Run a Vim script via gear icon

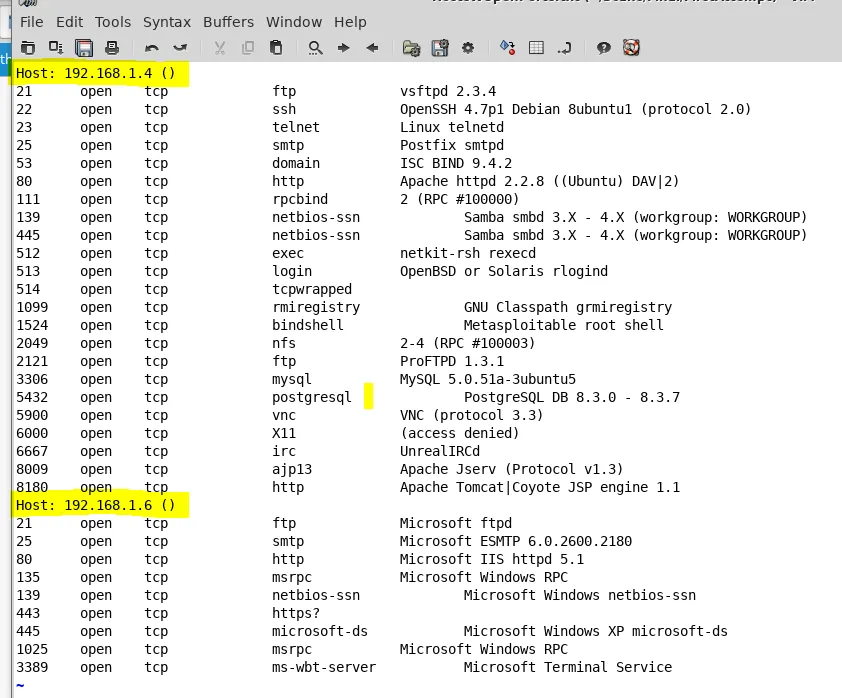(x=468, y=48)
